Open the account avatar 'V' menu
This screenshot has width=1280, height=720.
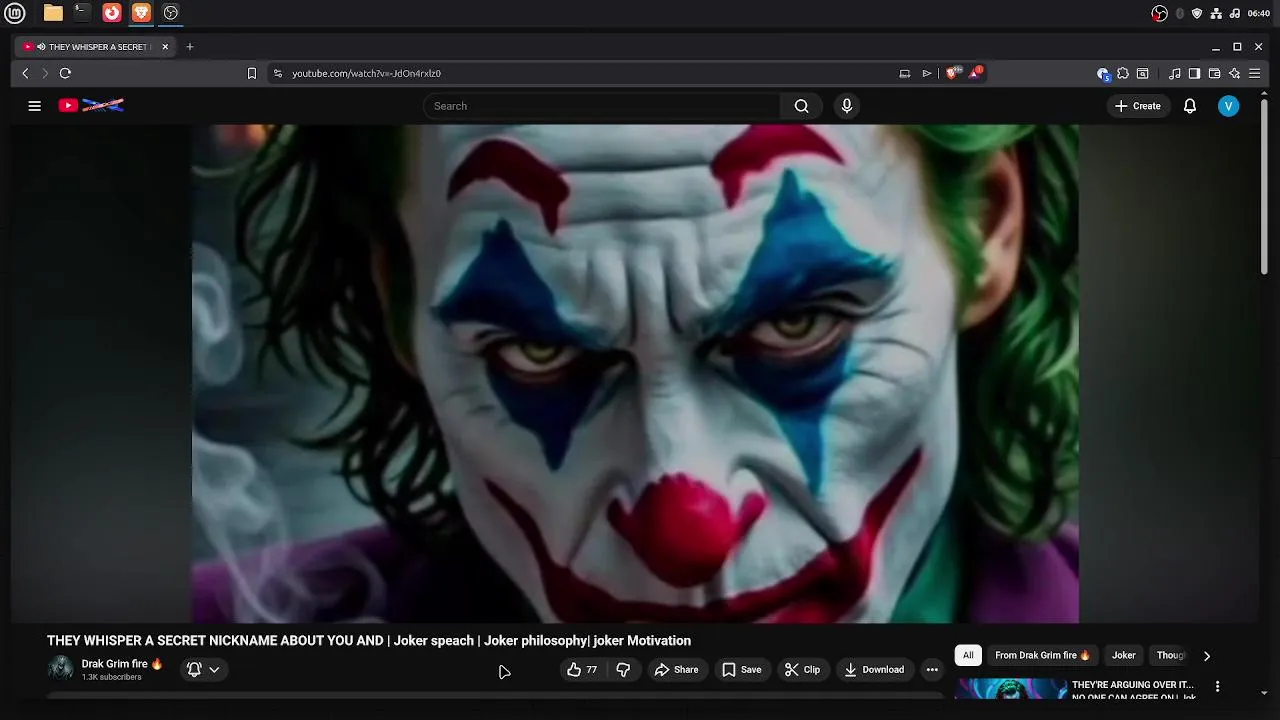(x=1229, y=106)
